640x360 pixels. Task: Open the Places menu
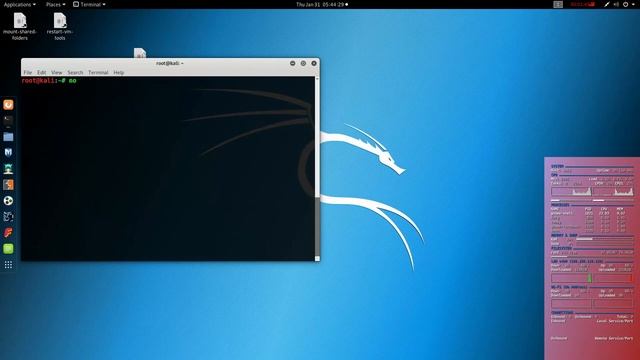point(56,4)
